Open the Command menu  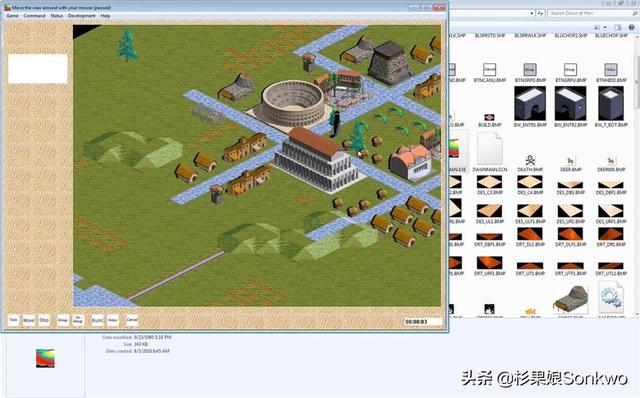pos(34,16)
